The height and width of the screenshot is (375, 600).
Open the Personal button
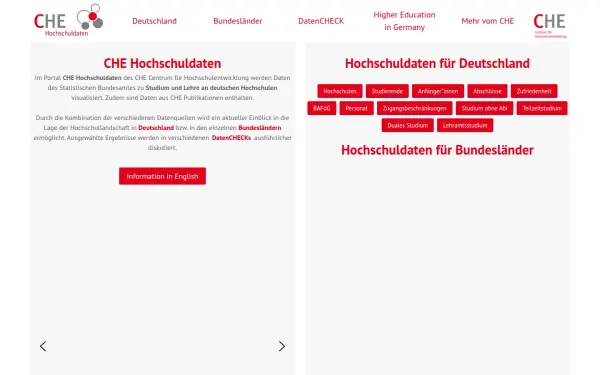point(356,108)
